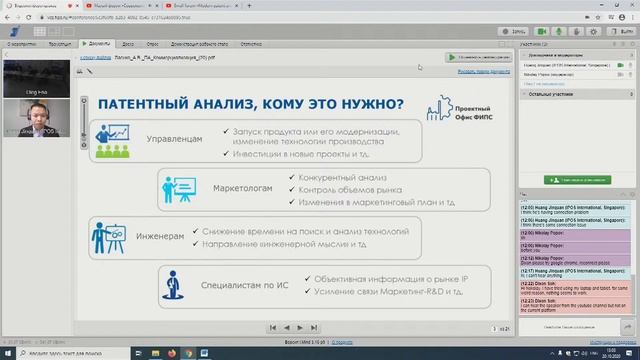Open the Доска tab
This screenshot has height=360, width=640.
click(x=128, y=44)
